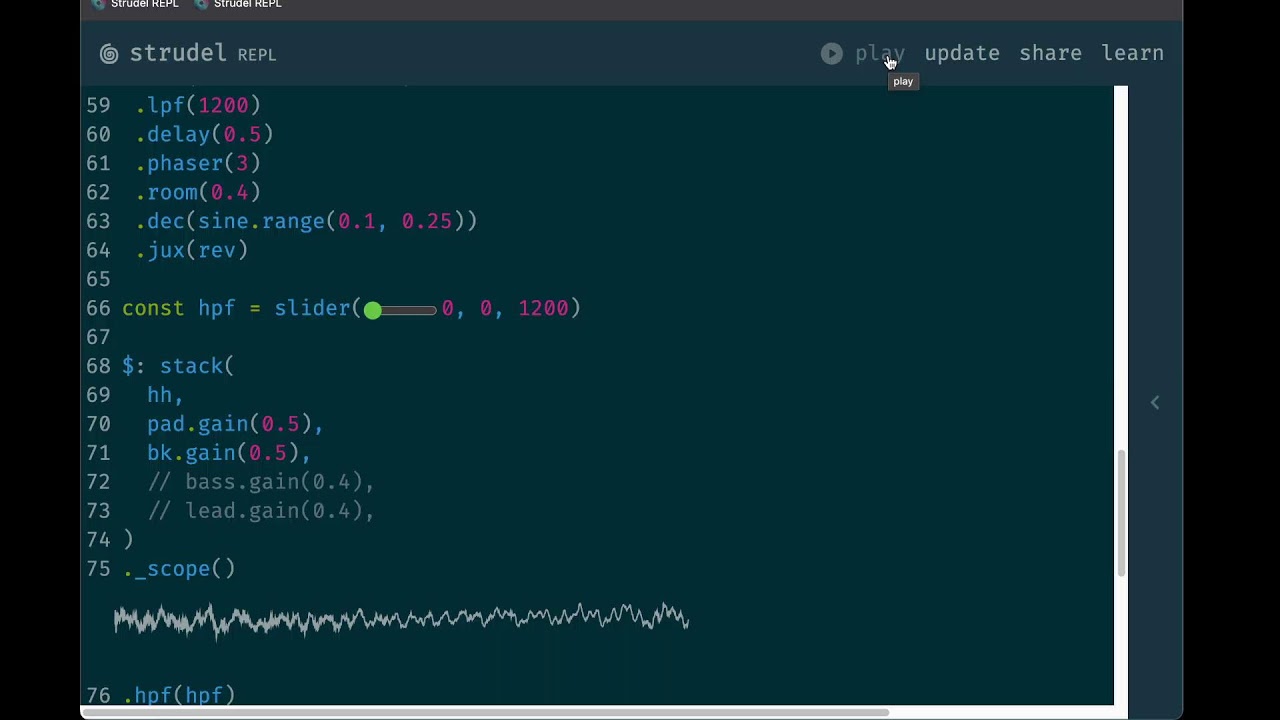The image size is (1280, 720).
Task: Open the share option
Action: [x=1050, y=54]
